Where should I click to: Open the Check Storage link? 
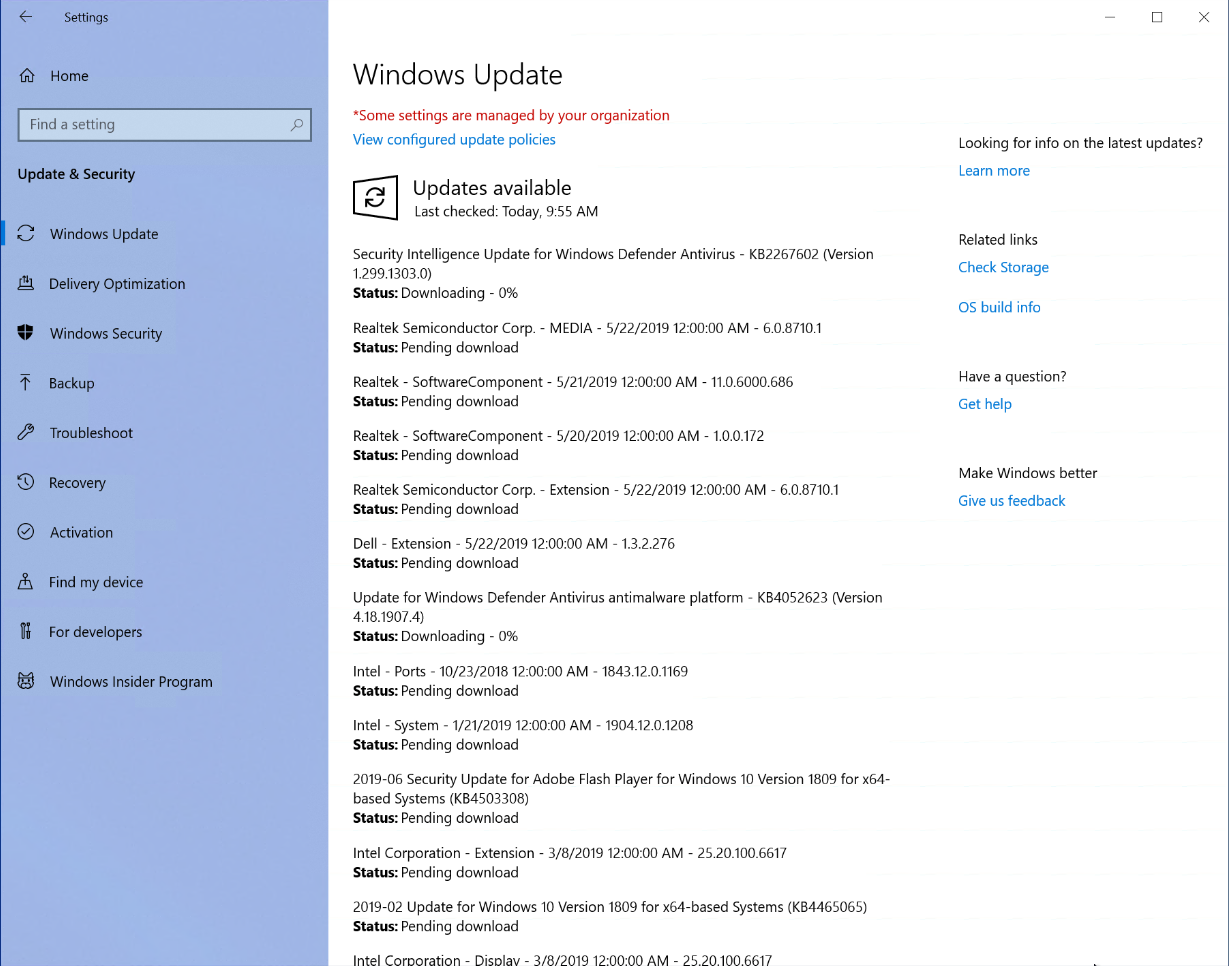point(1003,268)
